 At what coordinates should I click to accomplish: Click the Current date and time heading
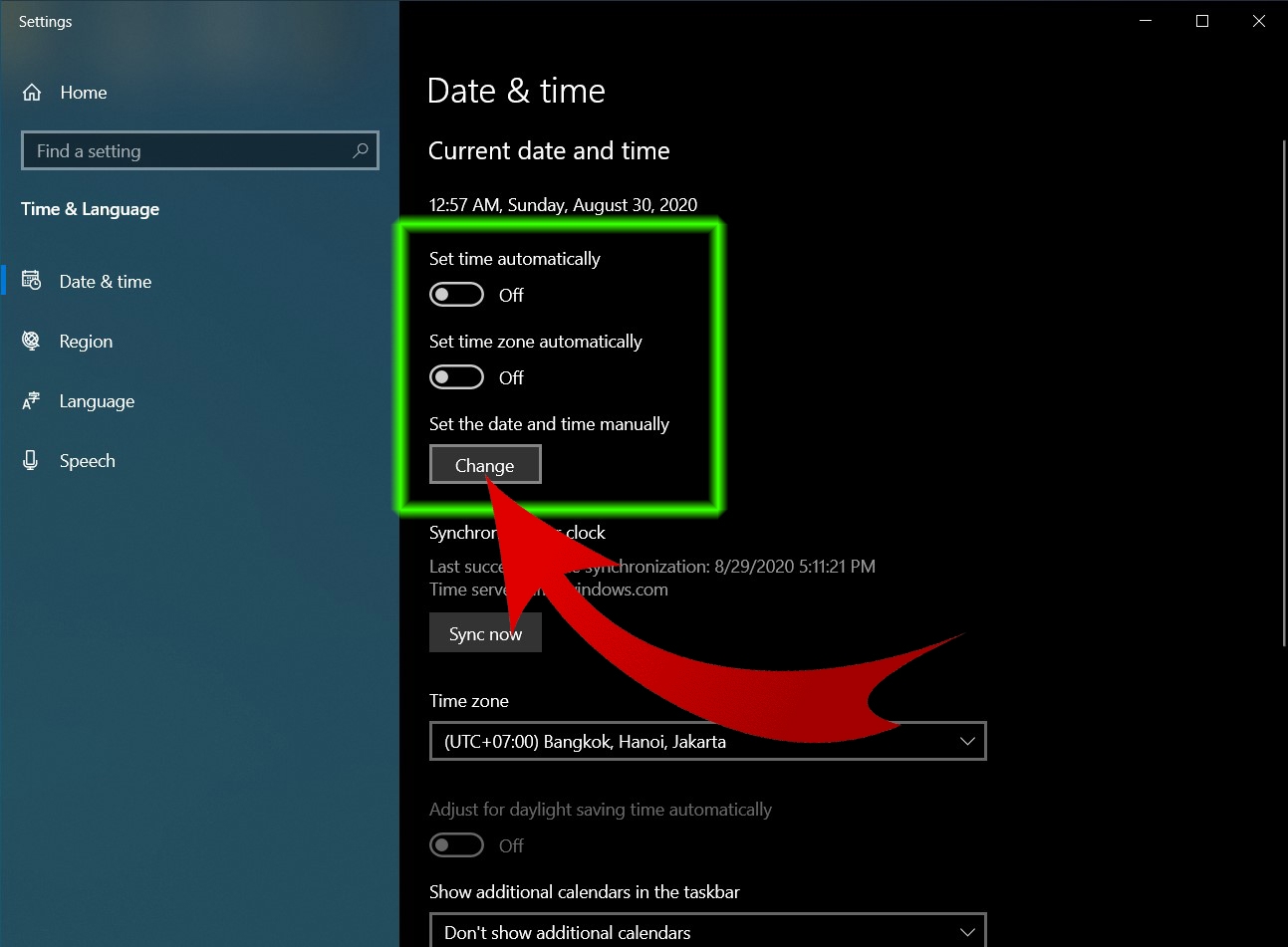[549, 150]
